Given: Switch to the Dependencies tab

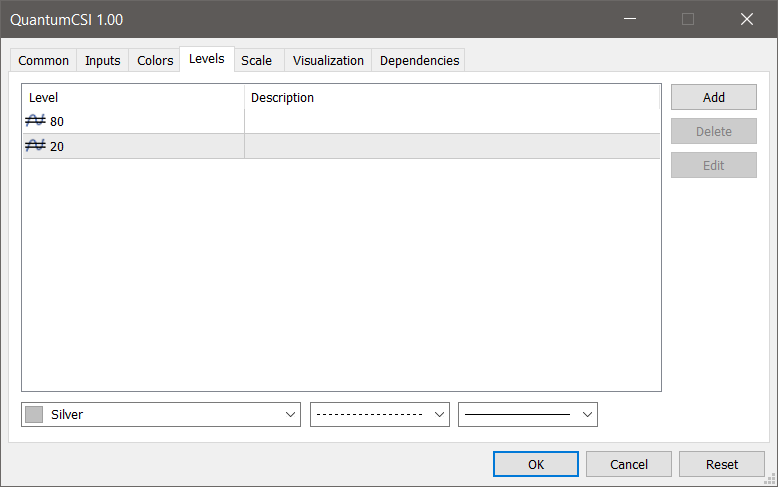Looking at the screenshot, I should [x=419, y=60].
